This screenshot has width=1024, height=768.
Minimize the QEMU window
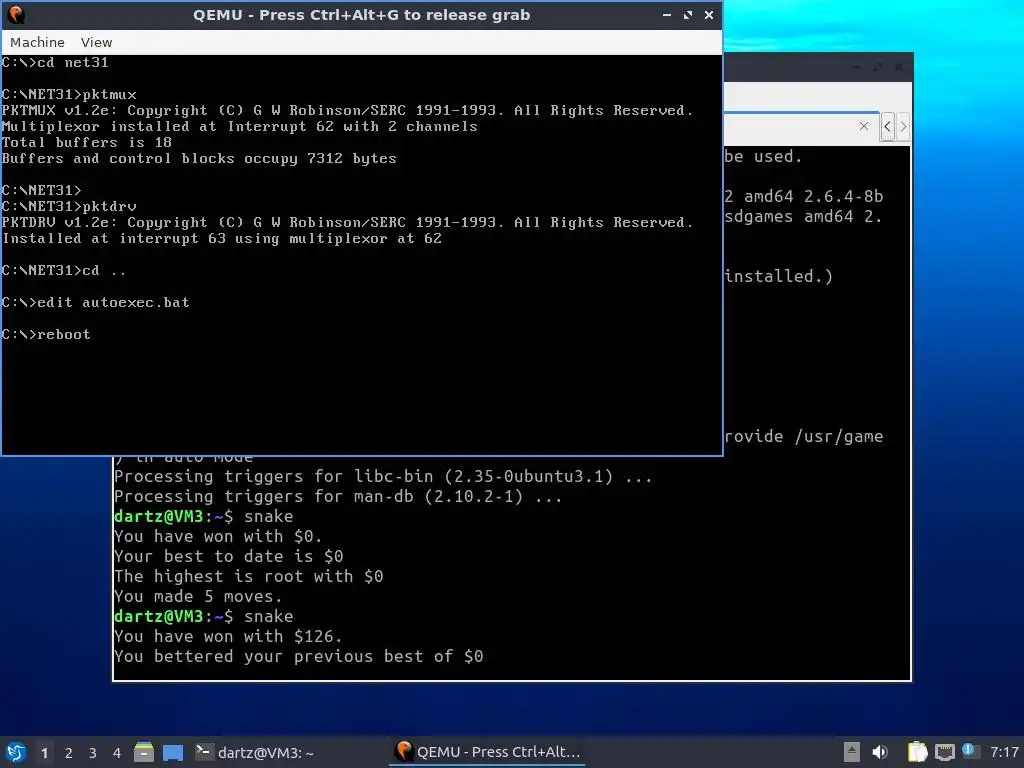click(x=667, y=14)
